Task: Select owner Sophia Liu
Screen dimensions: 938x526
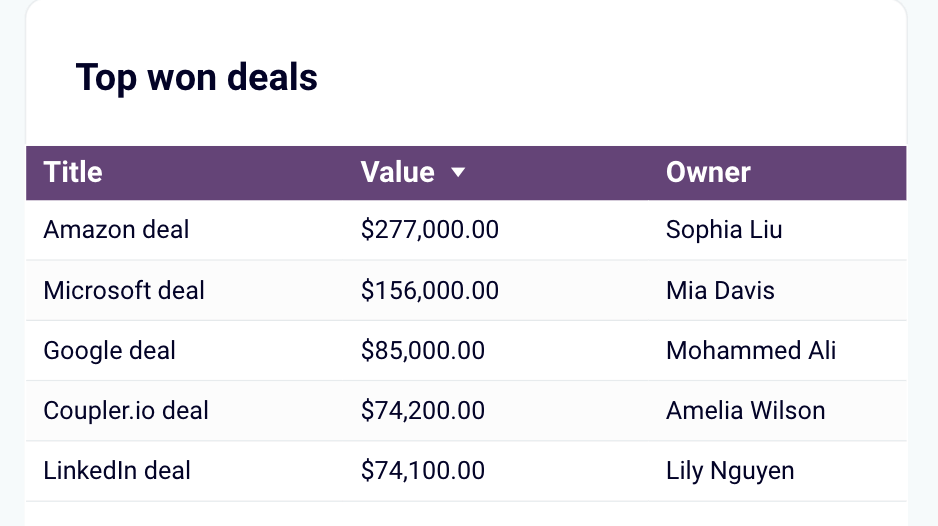Action: click(724, 230)
